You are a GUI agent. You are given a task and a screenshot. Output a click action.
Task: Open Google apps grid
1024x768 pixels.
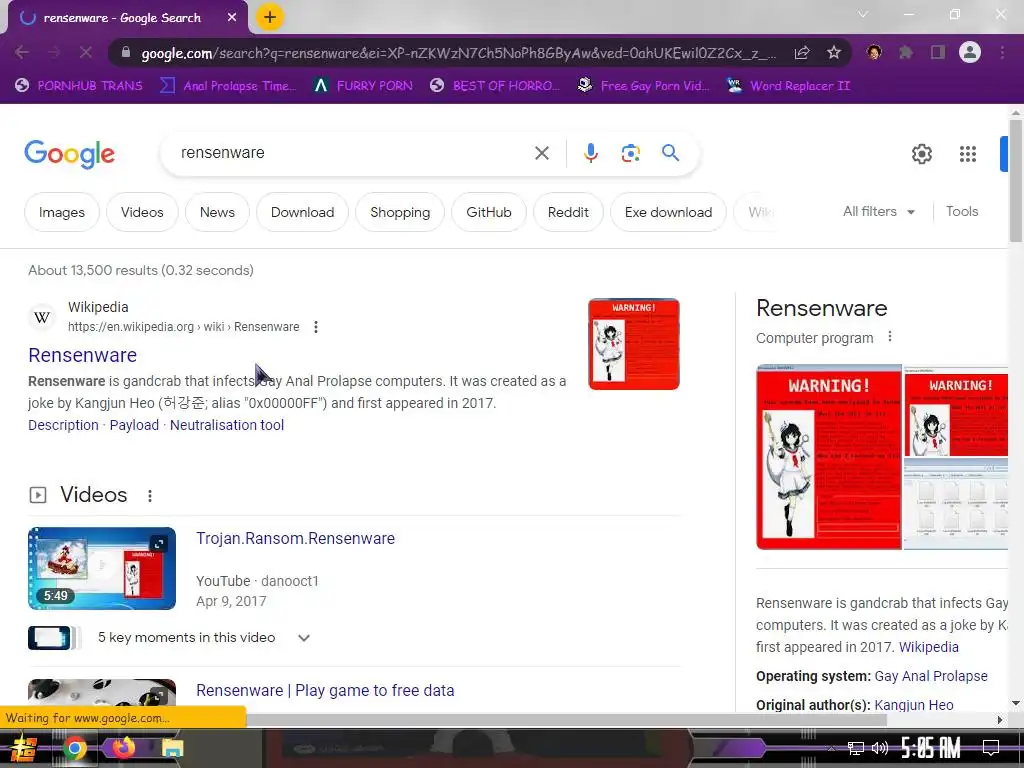pos(968,154)
